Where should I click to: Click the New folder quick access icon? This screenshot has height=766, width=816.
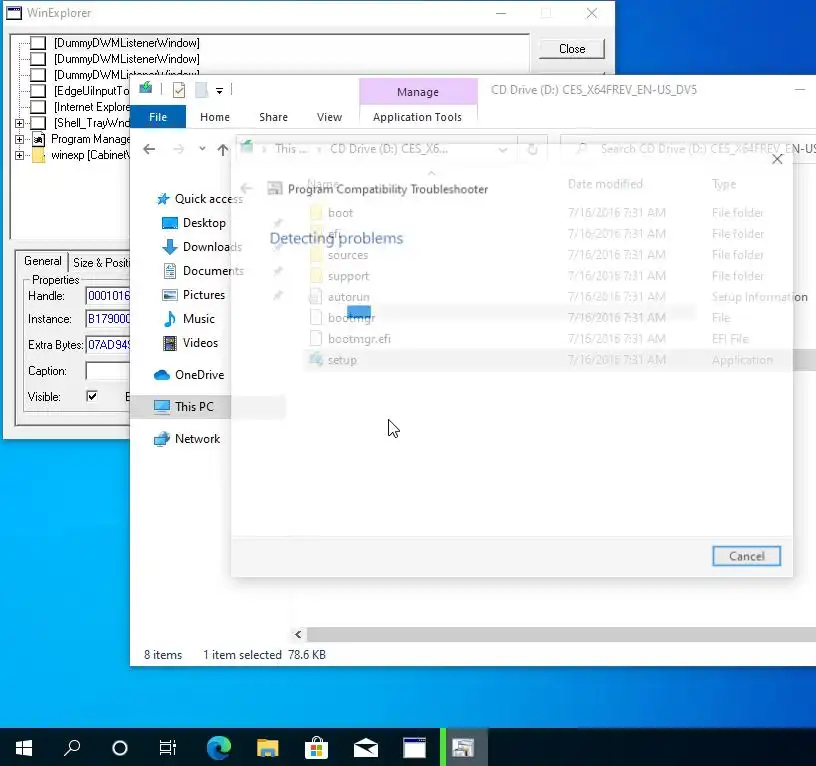(202, 90)
